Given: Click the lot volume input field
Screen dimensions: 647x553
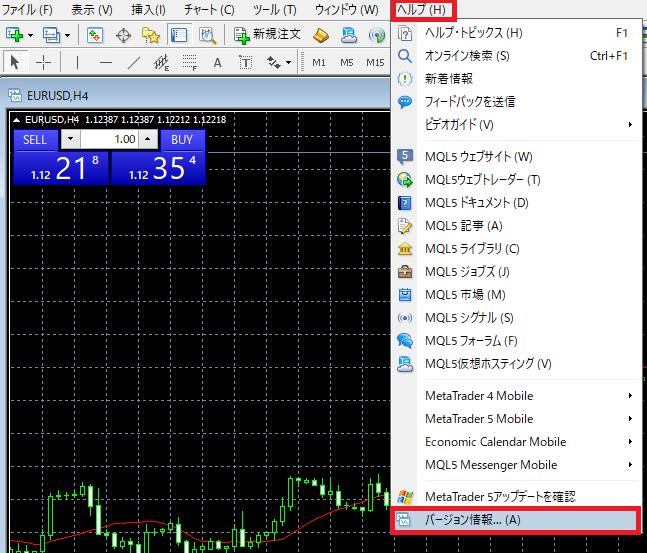Looking at the screenshot, I should (108, 139).
